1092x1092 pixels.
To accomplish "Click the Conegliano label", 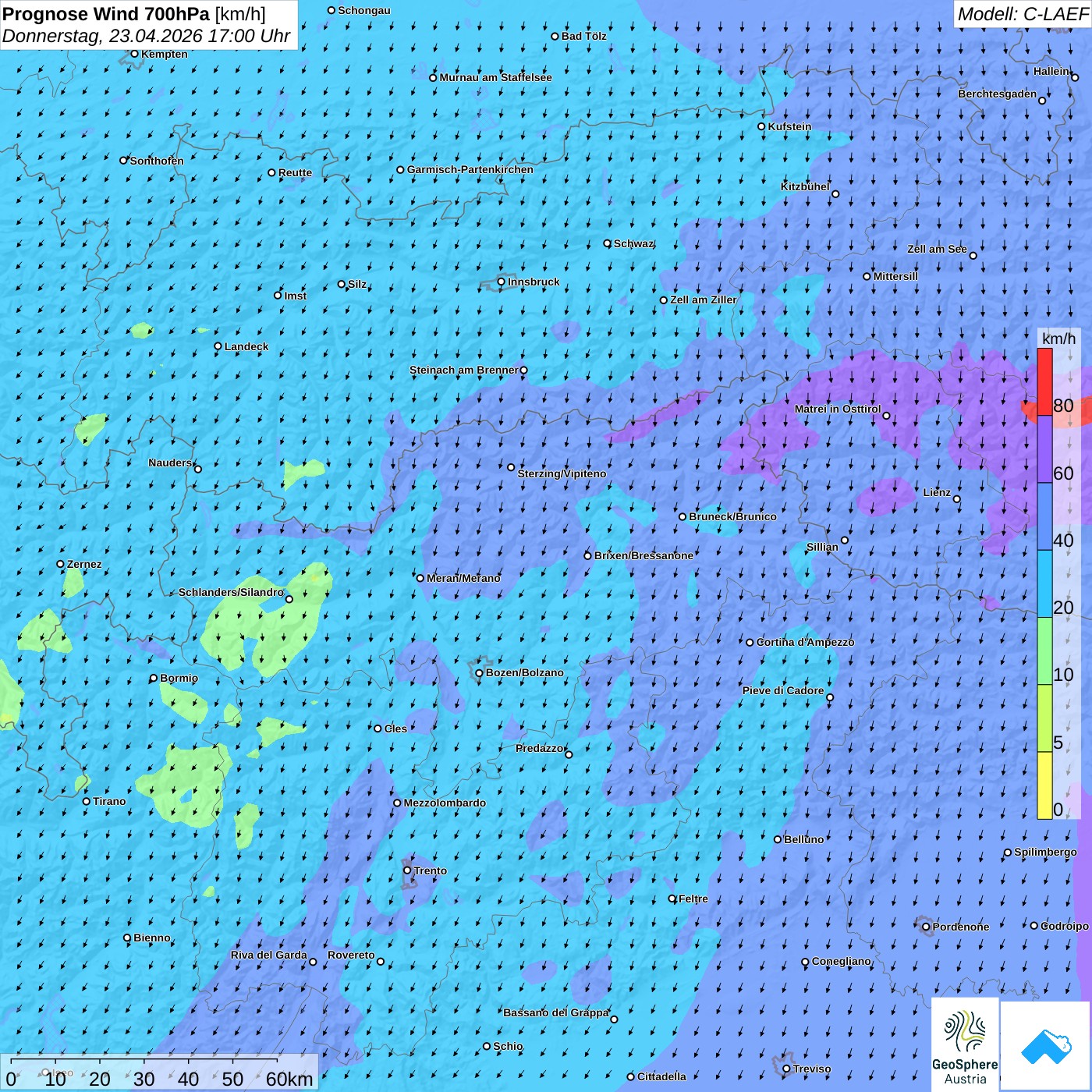I will pos(841,961).
